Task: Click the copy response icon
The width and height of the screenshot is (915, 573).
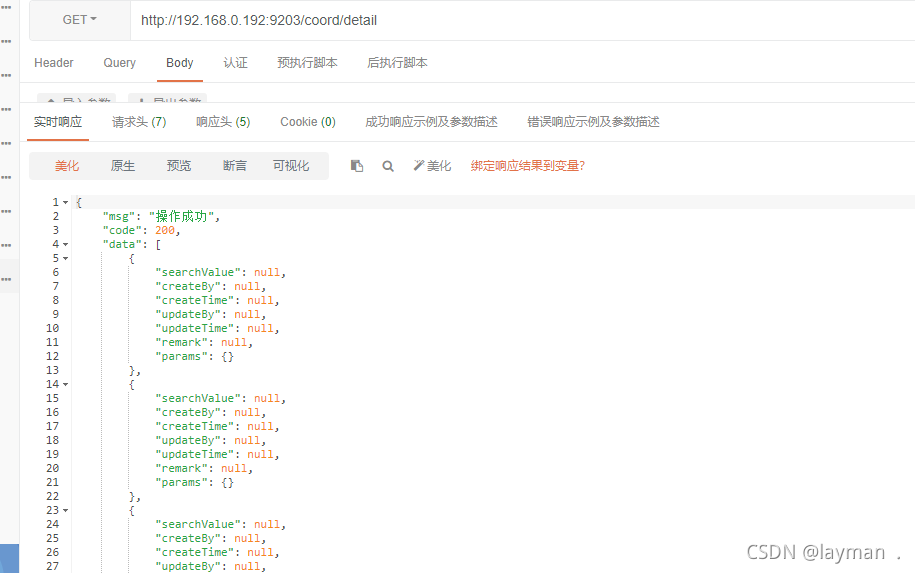Action: click(357, 166)
